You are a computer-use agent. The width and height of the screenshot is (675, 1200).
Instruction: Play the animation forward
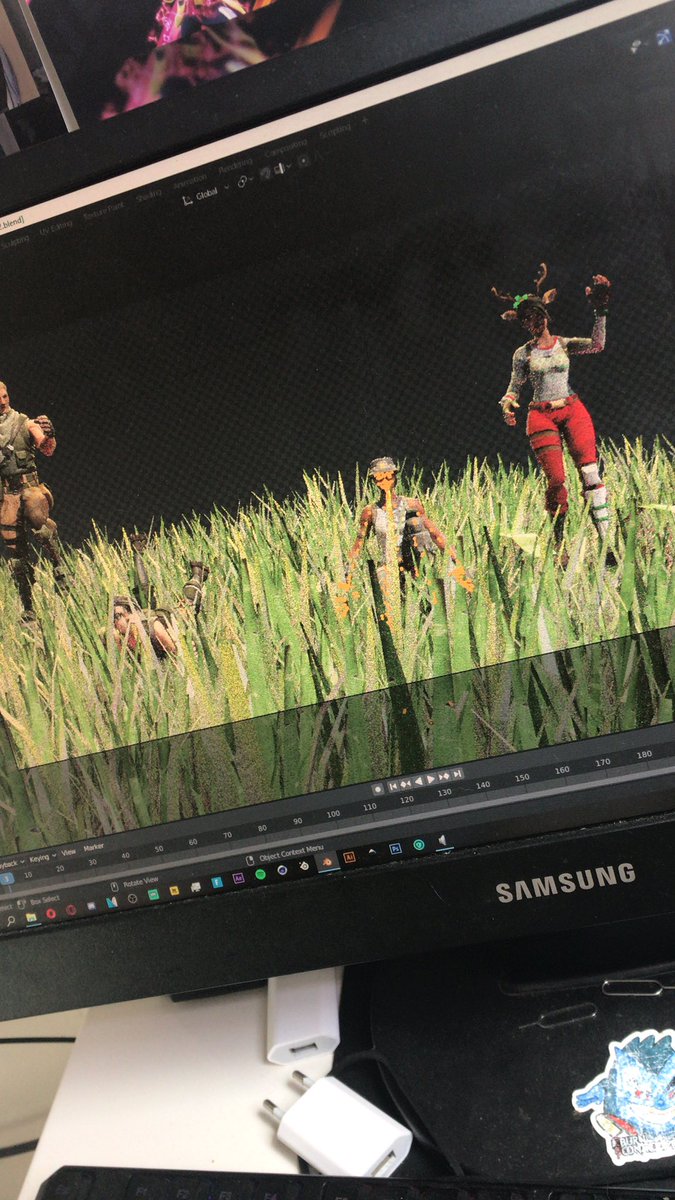(431, 779)
